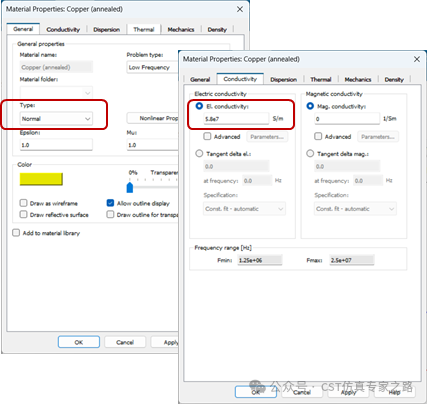Open magnetic Specification Const. fit dropdown
Viewport: 427px width, 404px height.
pyautogui.click(x=355, y=209)
